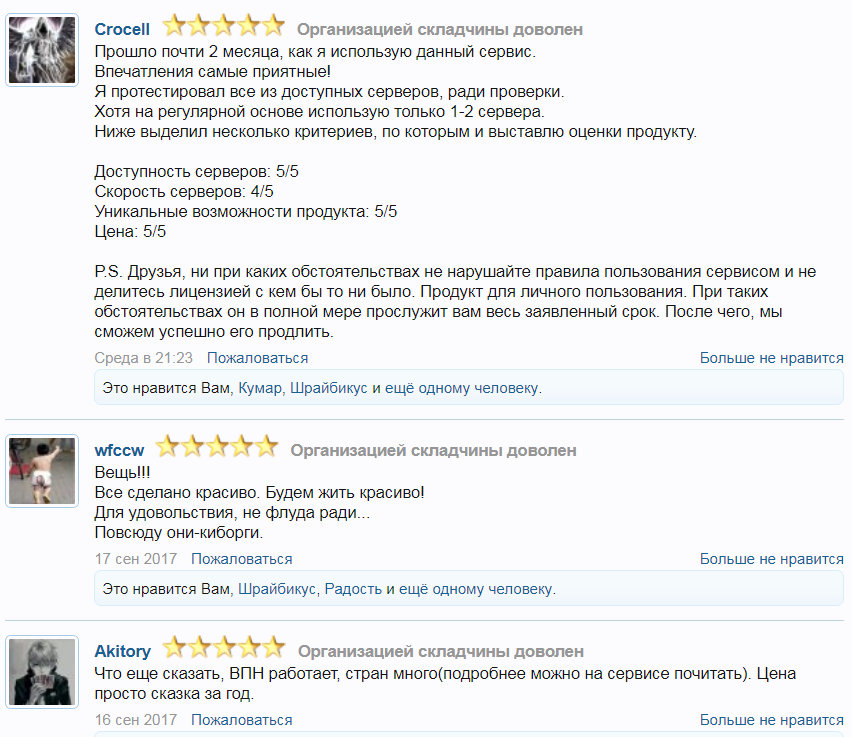Open Akitory's user profile link
Image resolution: width=852 pixels, height=737 pixels.
click(122, 652)
